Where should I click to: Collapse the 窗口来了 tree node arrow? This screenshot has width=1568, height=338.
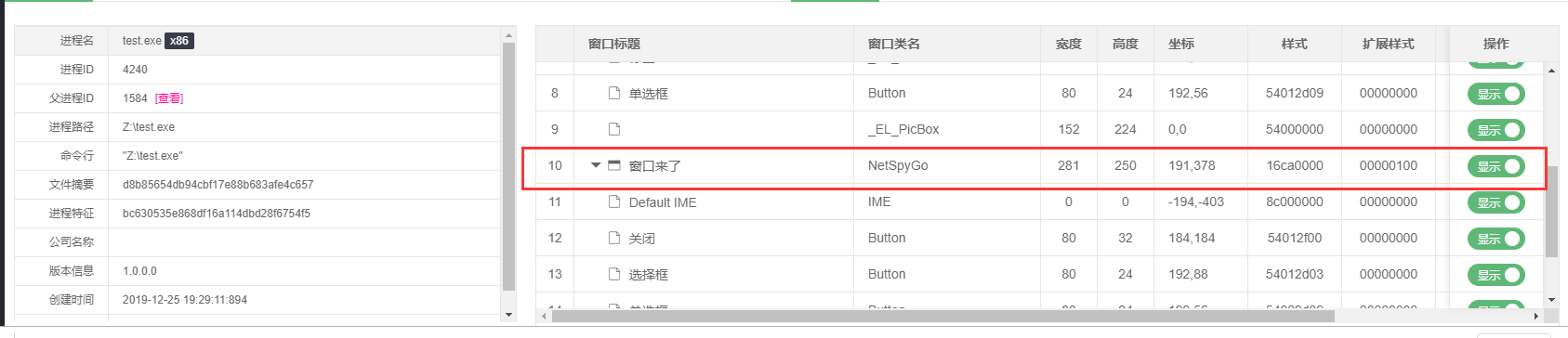point(596,165)
